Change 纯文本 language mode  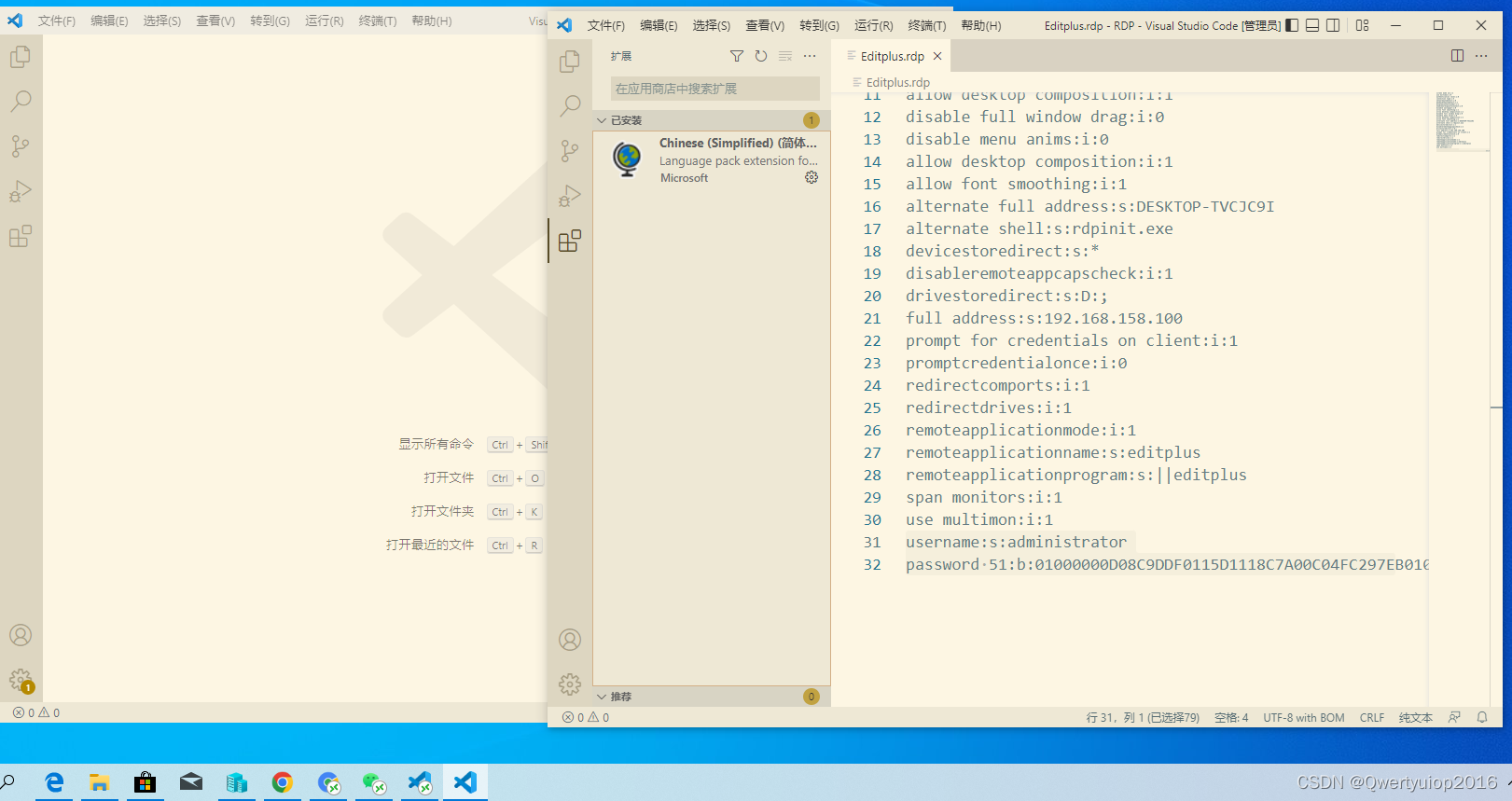coord(1416,717)
